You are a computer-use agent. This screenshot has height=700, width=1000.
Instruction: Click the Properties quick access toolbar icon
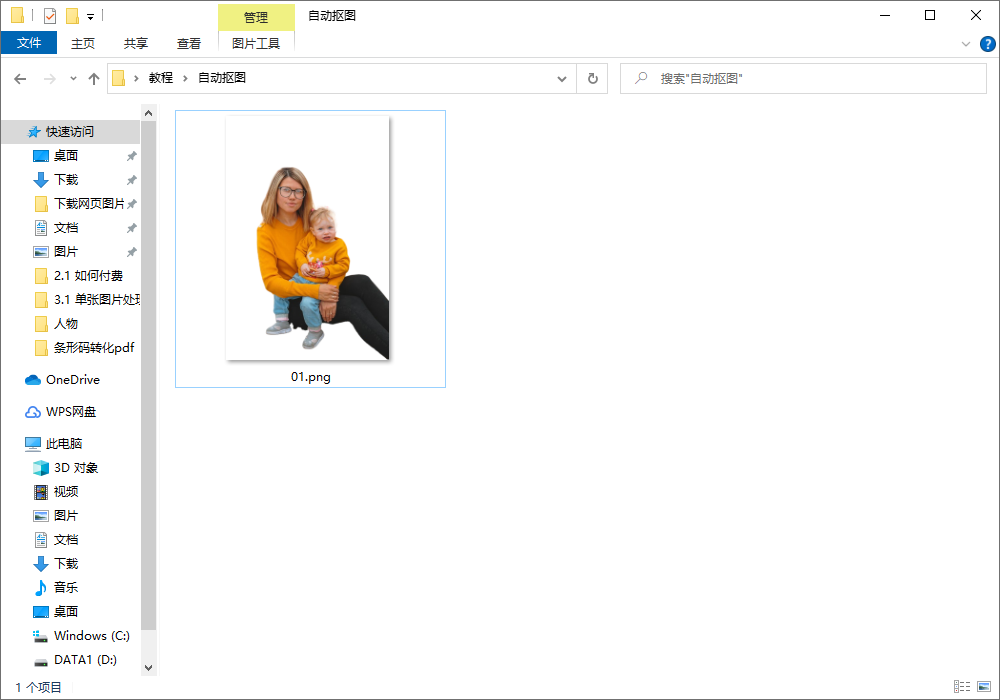[50, 15]
